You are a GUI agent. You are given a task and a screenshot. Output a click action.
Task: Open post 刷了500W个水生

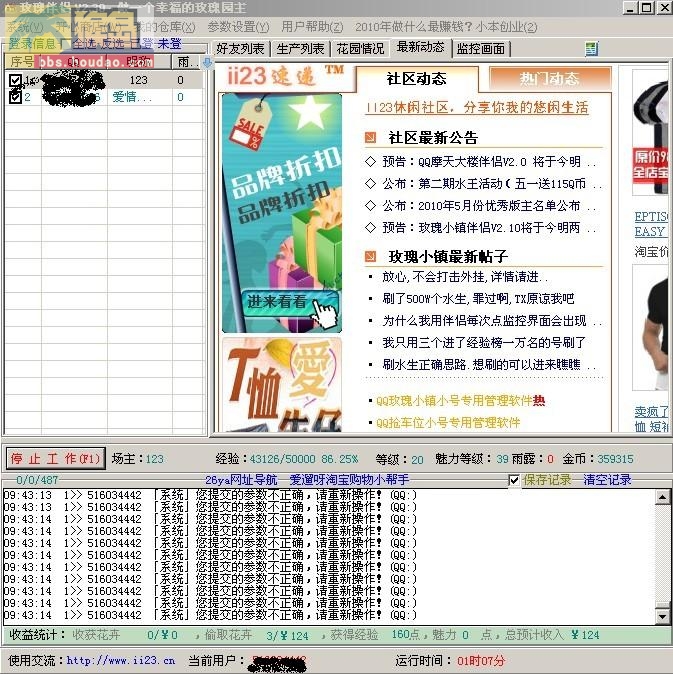click(x=478, y=298)
